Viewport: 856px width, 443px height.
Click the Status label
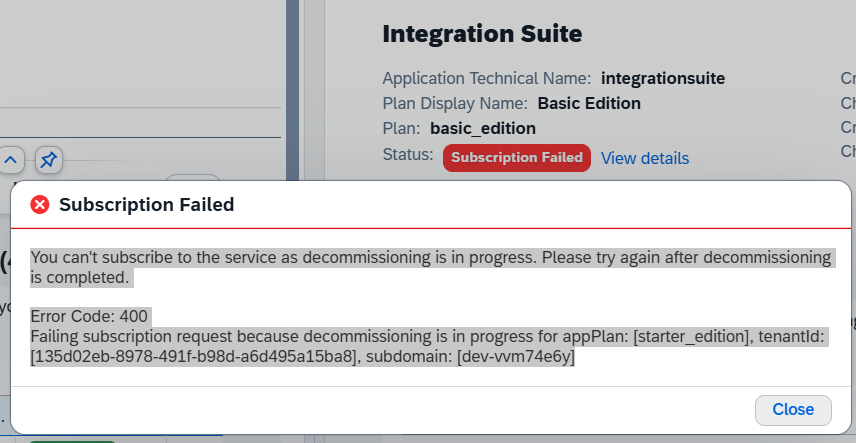[408, 155]
